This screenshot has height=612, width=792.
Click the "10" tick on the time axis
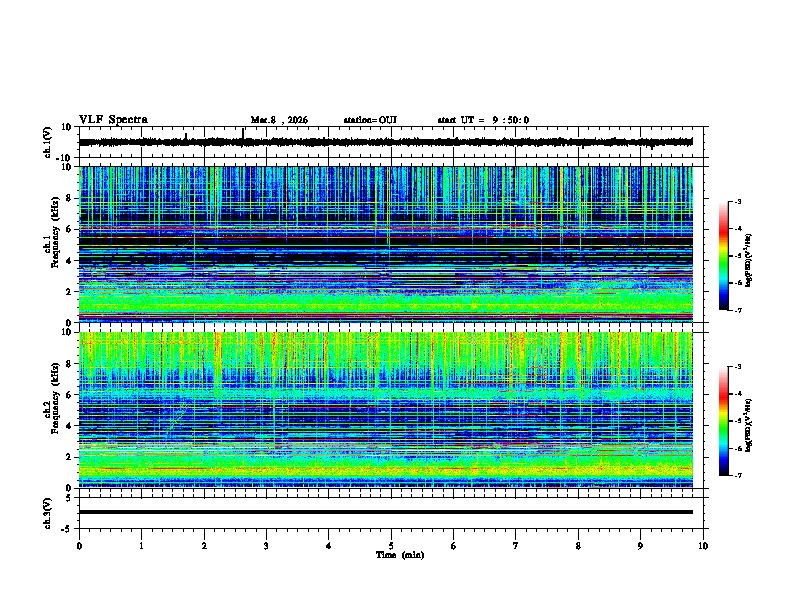(703, 546)
